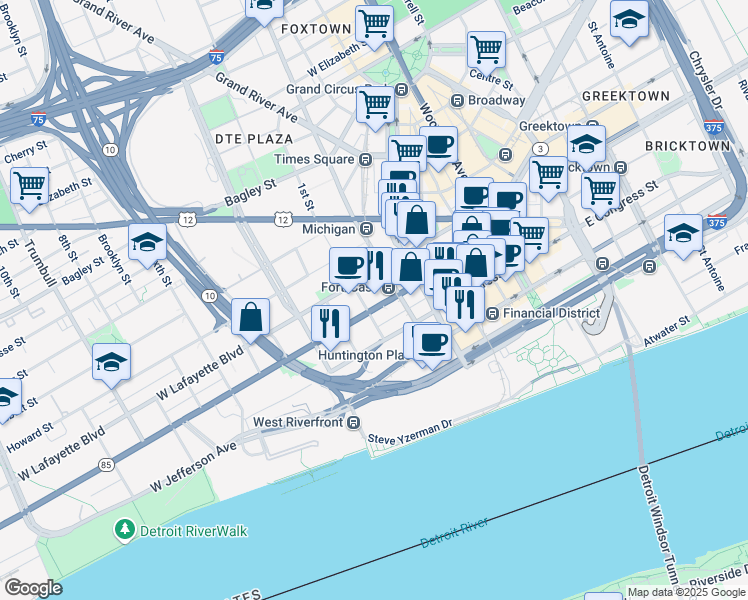748x600 pixels.
Task: Click the 1st St street label
Action: click(306, 197)
